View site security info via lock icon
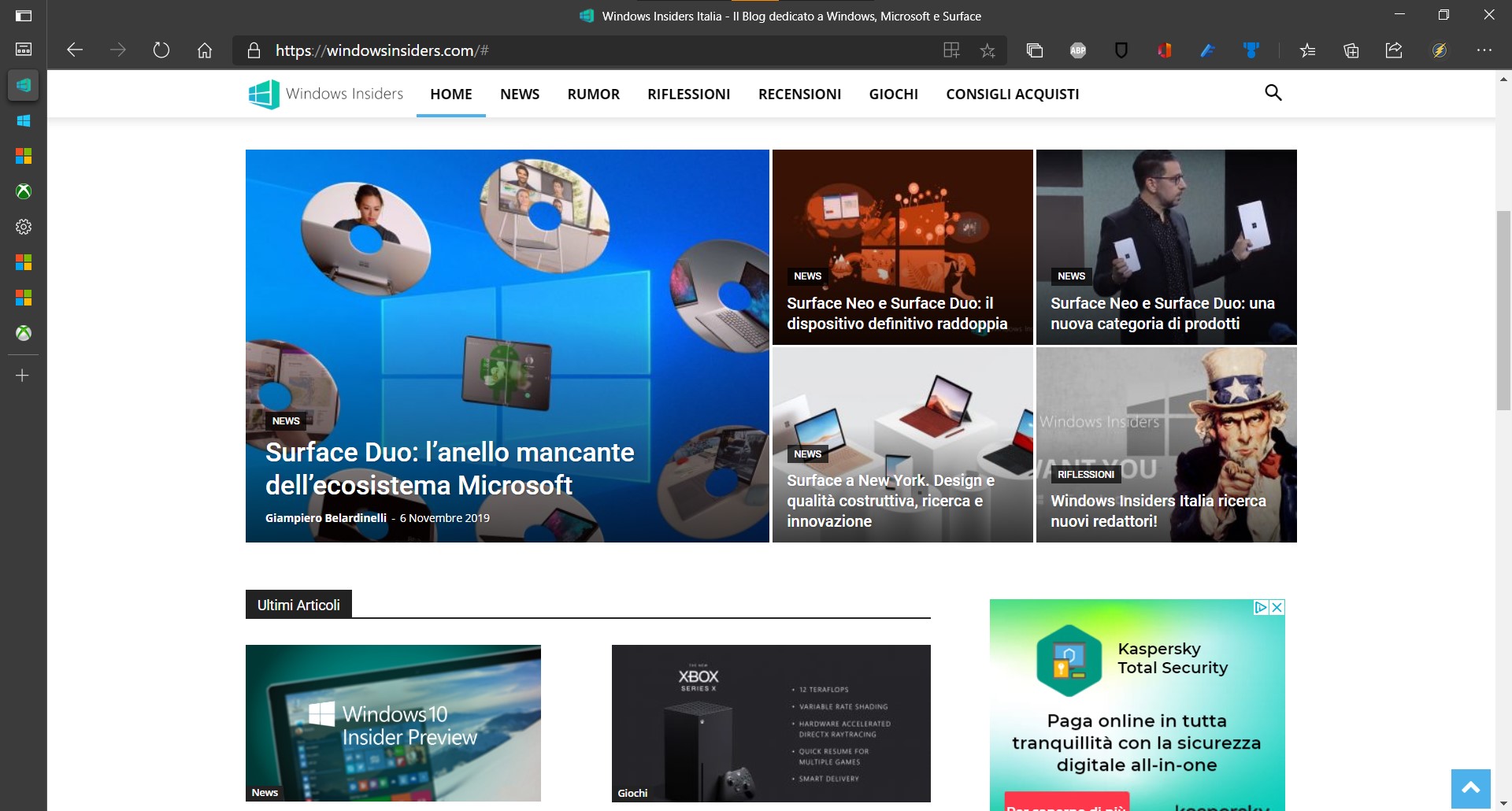 [254, 50]
